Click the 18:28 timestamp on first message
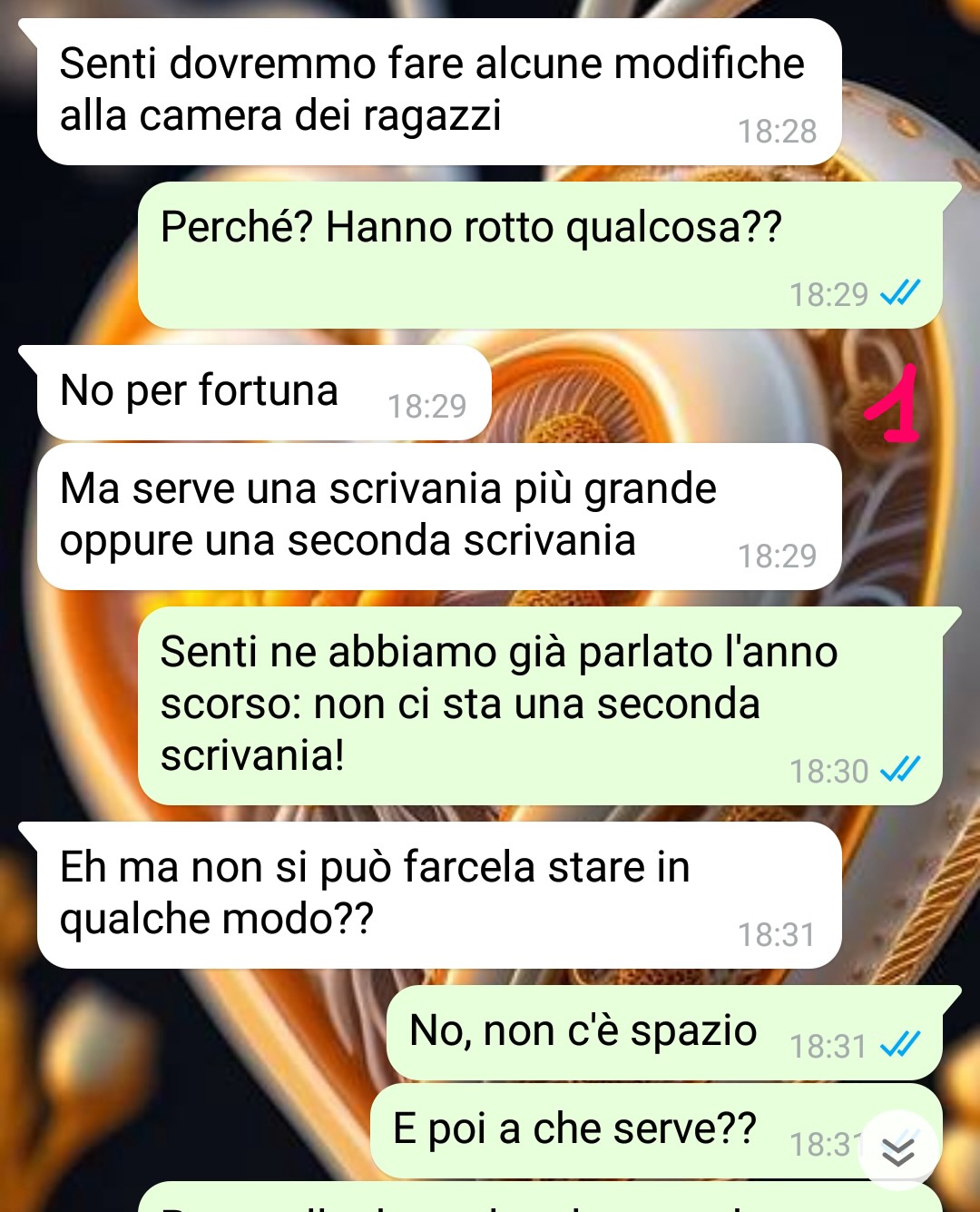This screenshot has width=980, height=1212. click(x=777, y=132)
